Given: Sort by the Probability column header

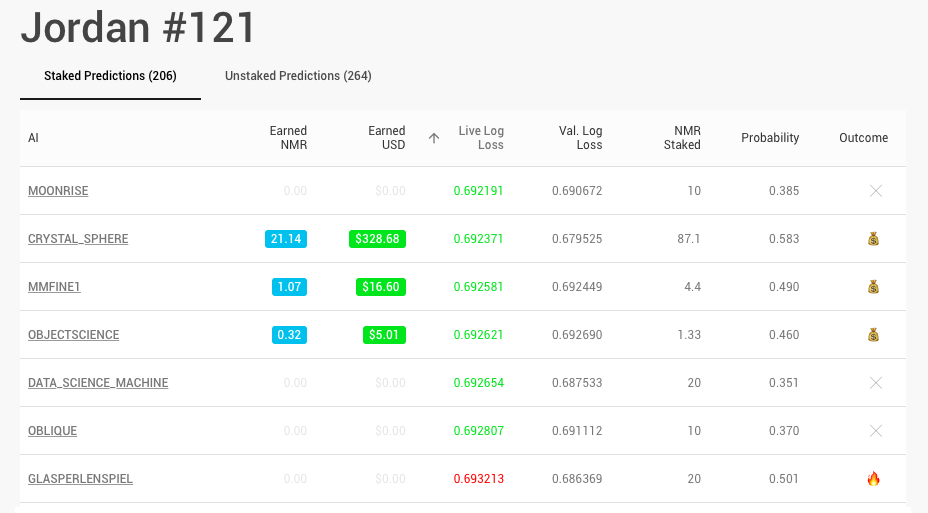Looking at the screenshot, I should tap(770, 138).
